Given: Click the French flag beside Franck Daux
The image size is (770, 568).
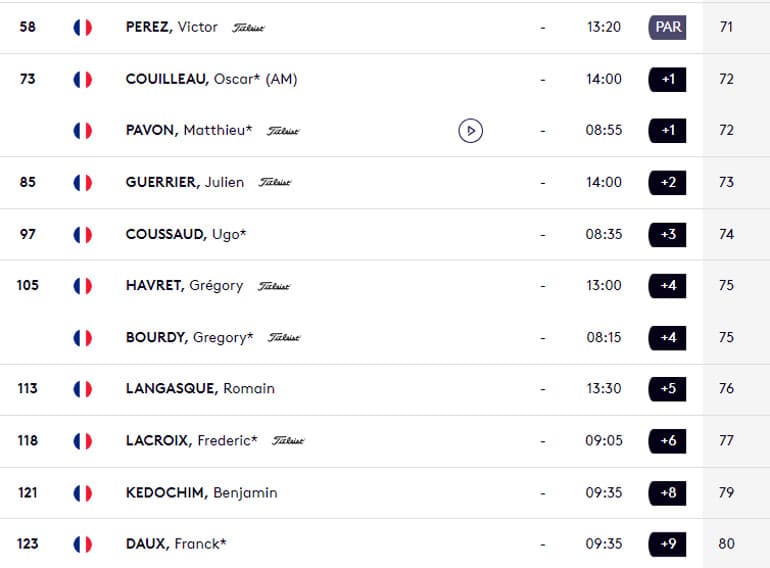Looking at the screenshot, I should coord(82,544).
